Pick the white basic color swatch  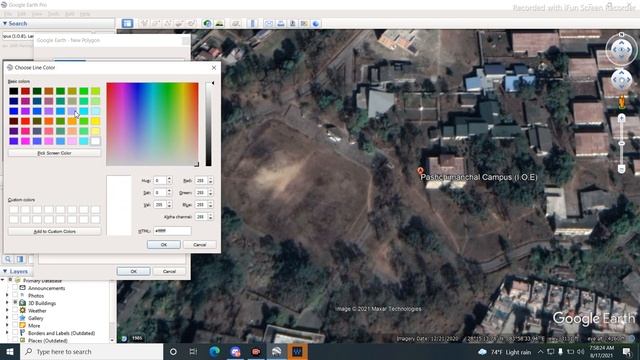pyautogui.click(x=95, y=141)
